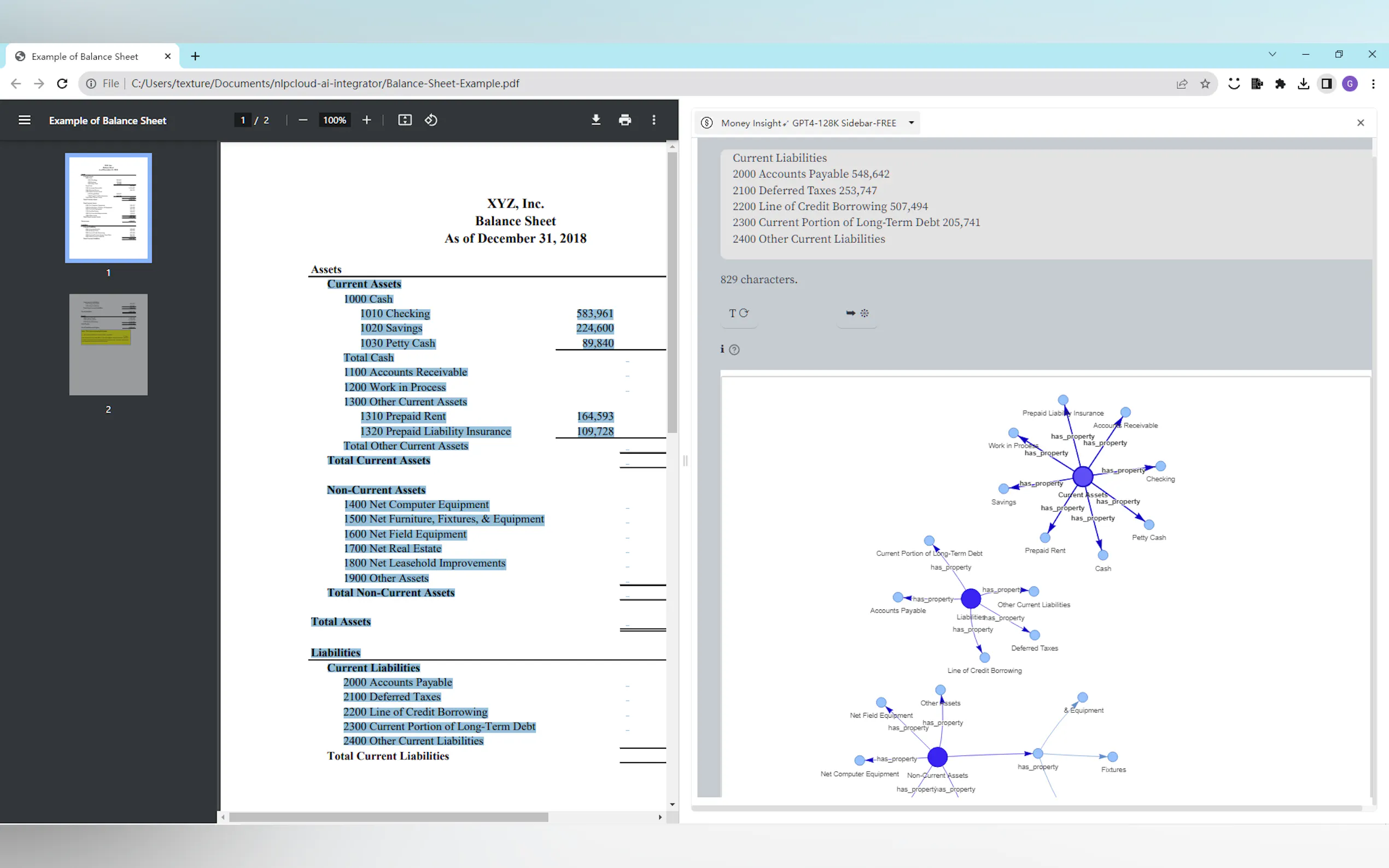
Task: Close the Example of Balance Sheet tab
Action: pyautogui.click(x=168, y=56)
